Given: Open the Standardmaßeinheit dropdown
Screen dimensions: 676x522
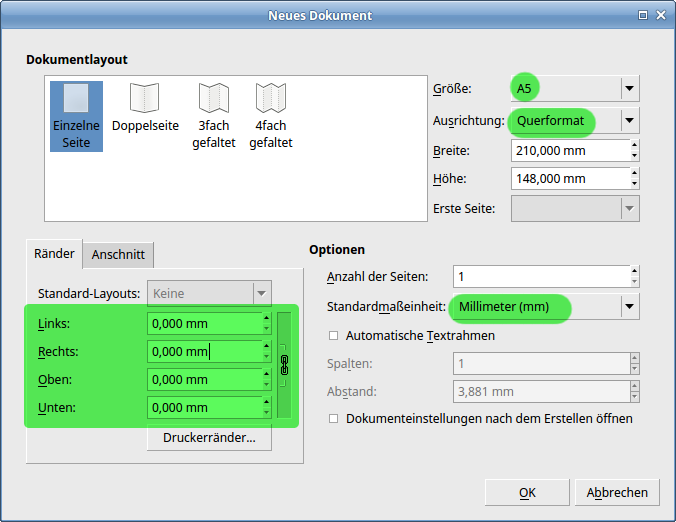Looking at the screenshot, I should (x=629, y=307).
